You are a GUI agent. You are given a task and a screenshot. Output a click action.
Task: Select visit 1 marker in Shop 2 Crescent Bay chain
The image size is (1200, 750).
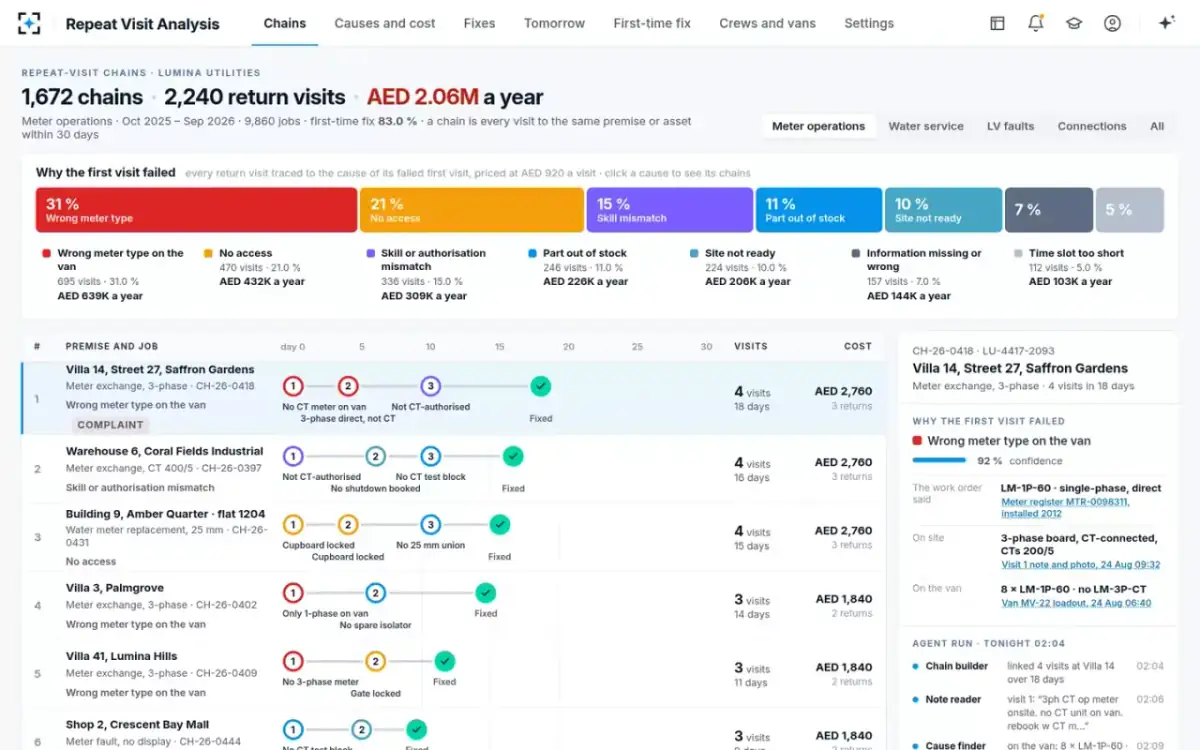(293, 729)
